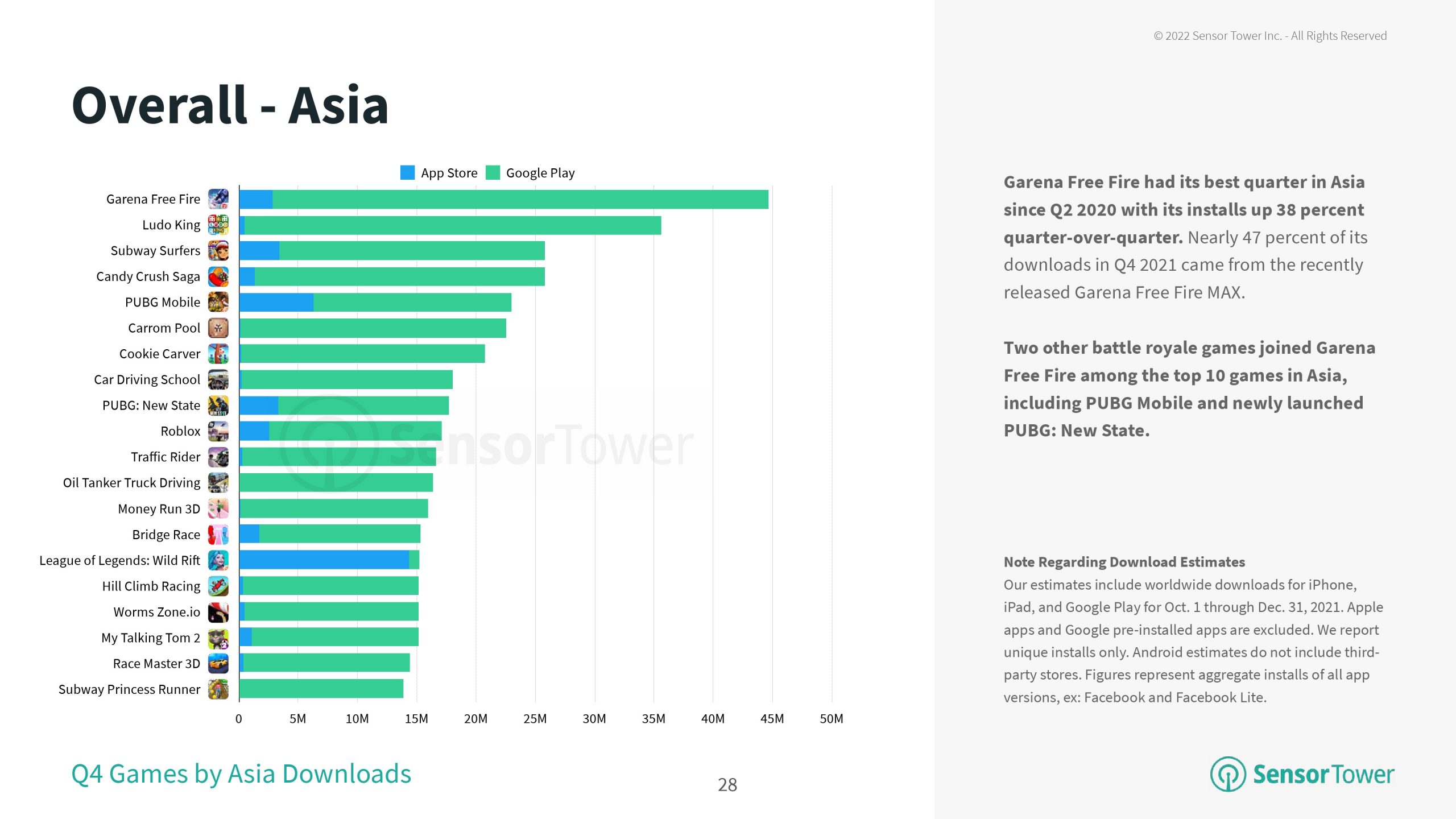
Task: Click the Overall - Asia heading
Action: [230, 105]
